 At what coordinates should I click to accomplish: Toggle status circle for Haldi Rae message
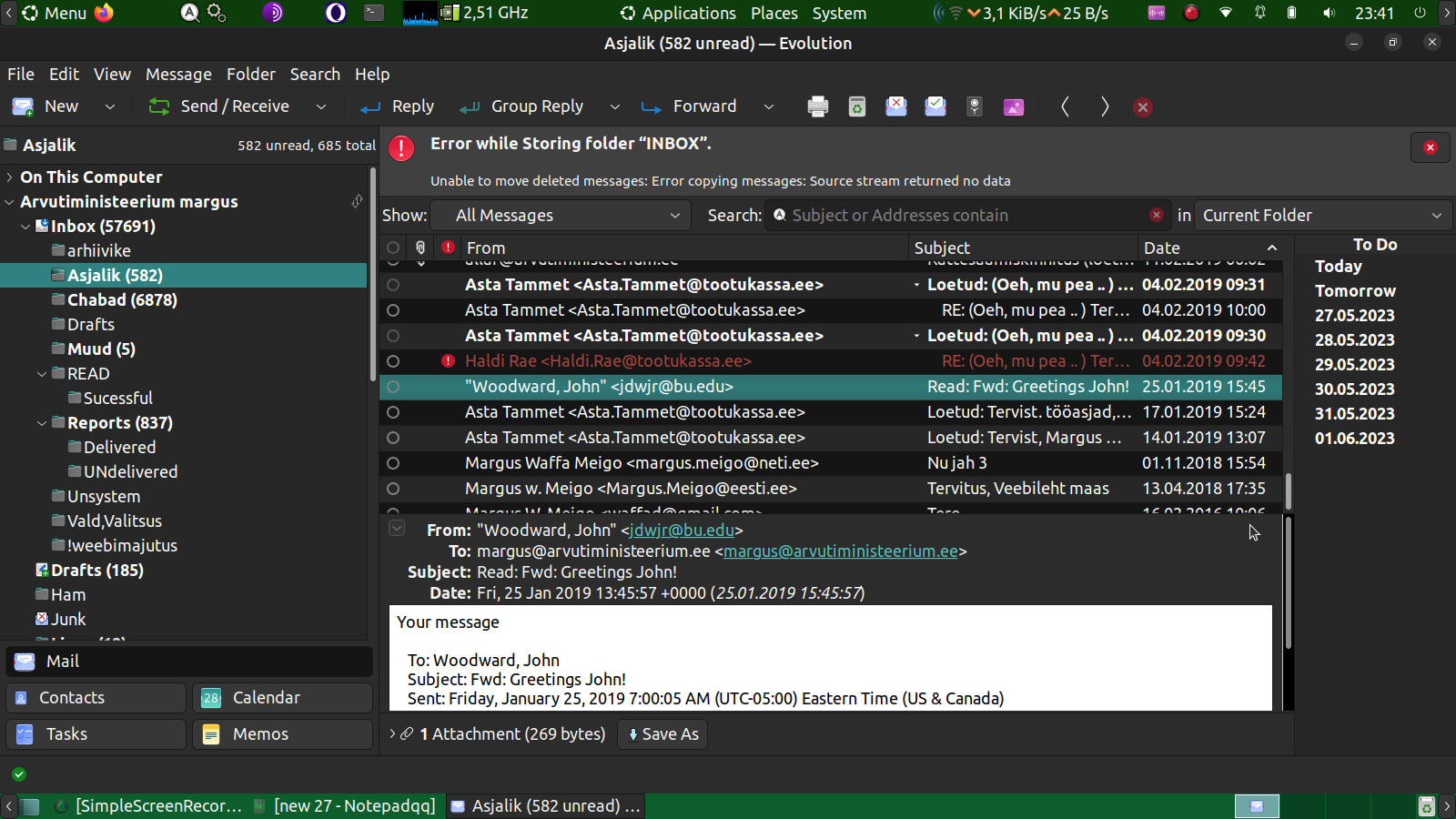point(393,361)
